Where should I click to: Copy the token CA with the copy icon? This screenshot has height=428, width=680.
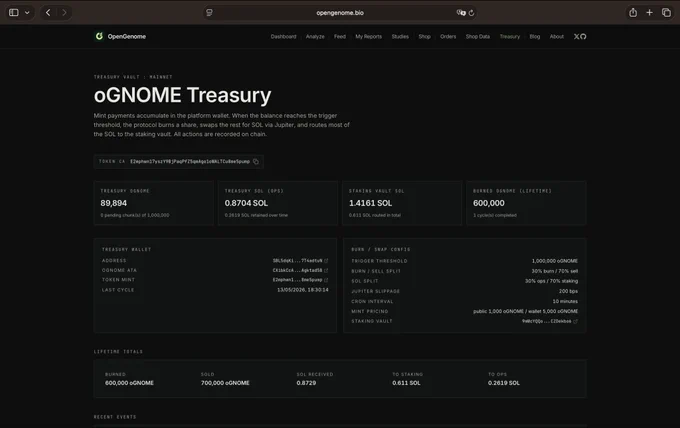256,161
